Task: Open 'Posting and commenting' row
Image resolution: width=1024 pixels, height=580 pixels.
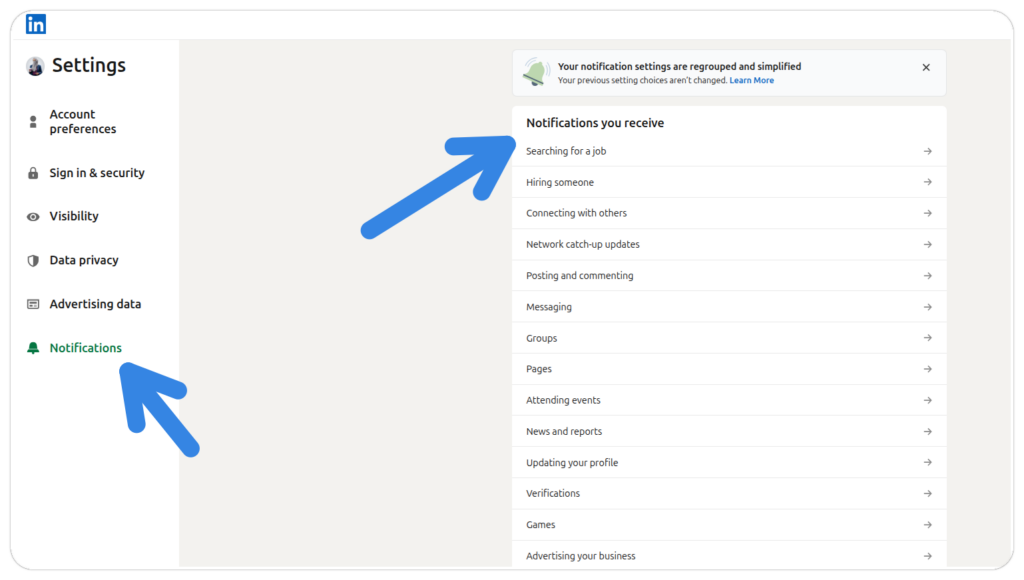Action: 729,276
